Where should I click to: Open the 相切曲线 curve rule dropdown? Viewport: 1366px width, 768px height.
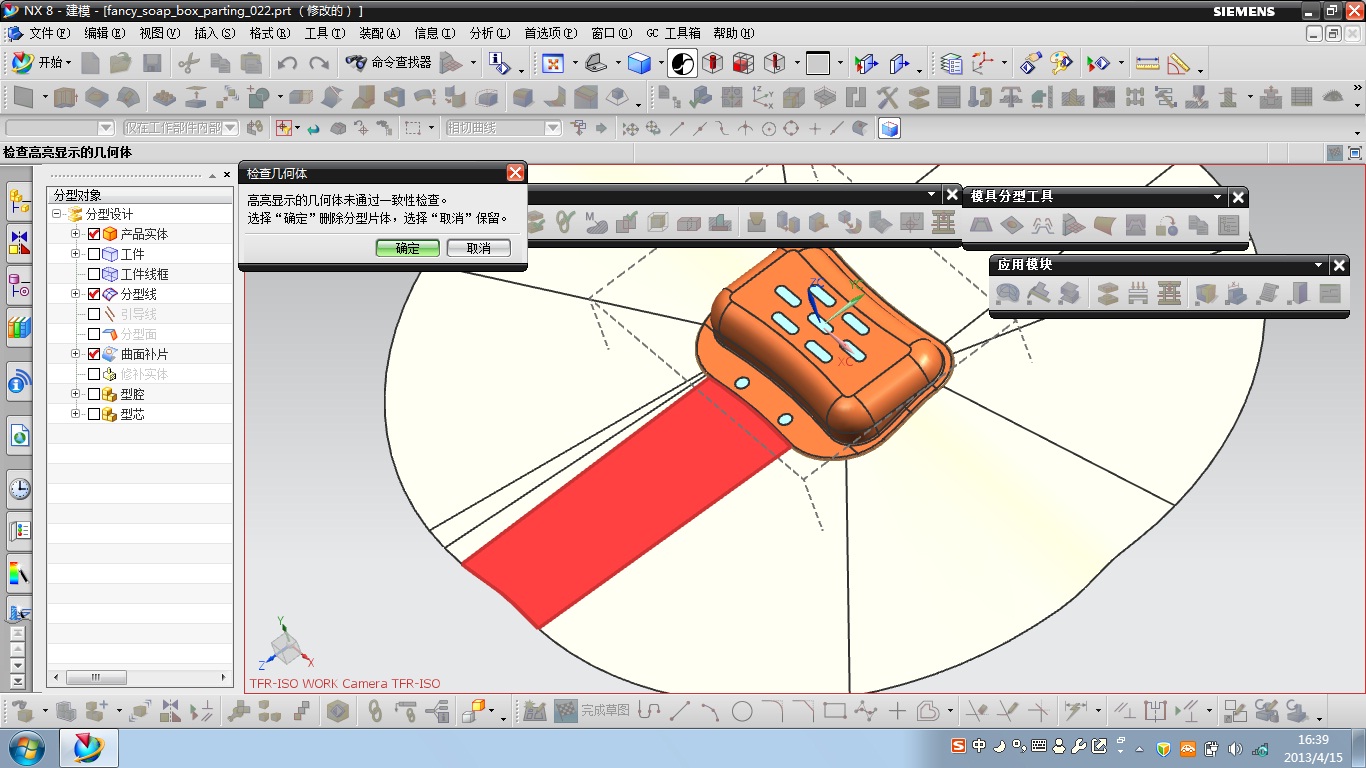click(x=552, y=128)
